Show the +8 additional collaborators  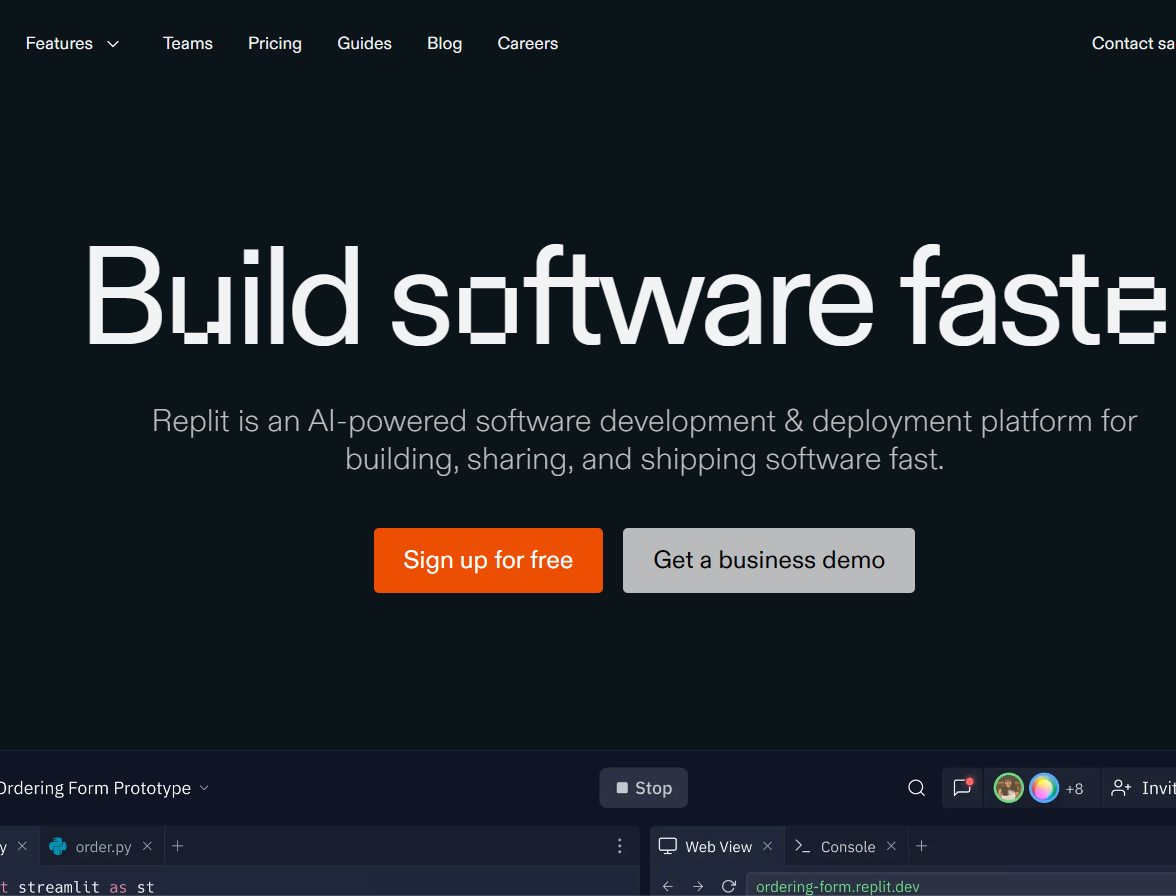click(1074, 788)
